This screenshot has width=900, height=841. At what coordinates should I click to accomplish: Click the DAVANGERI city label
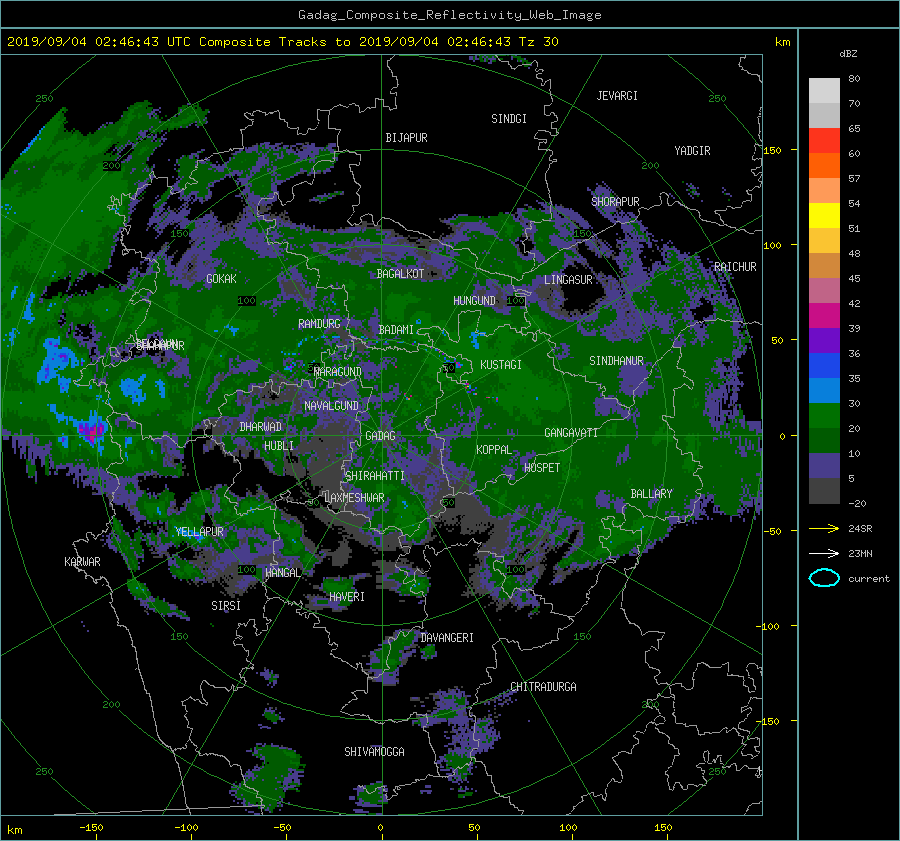(x=447, y=638)
